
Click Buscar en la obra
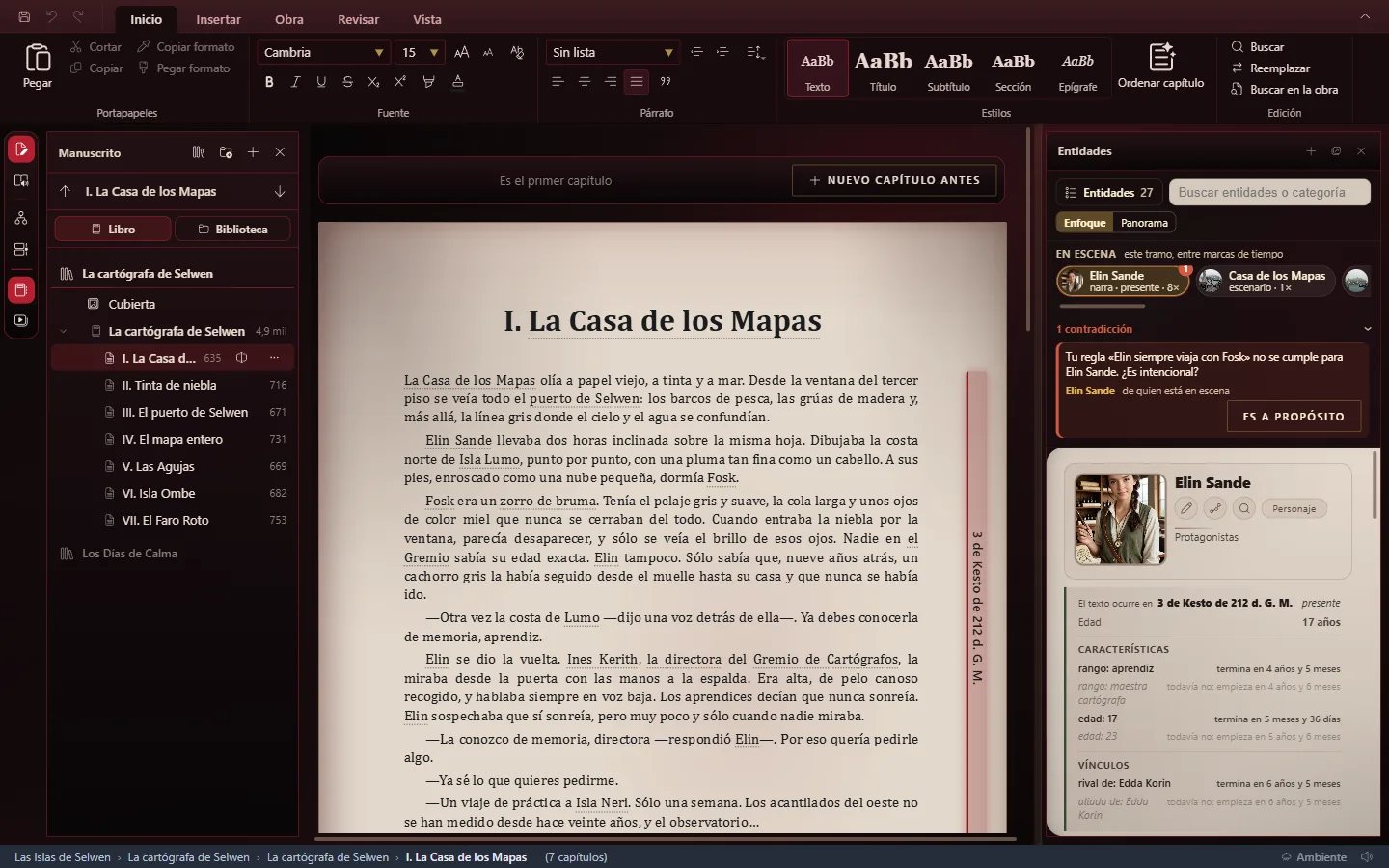coord(1285,90)
